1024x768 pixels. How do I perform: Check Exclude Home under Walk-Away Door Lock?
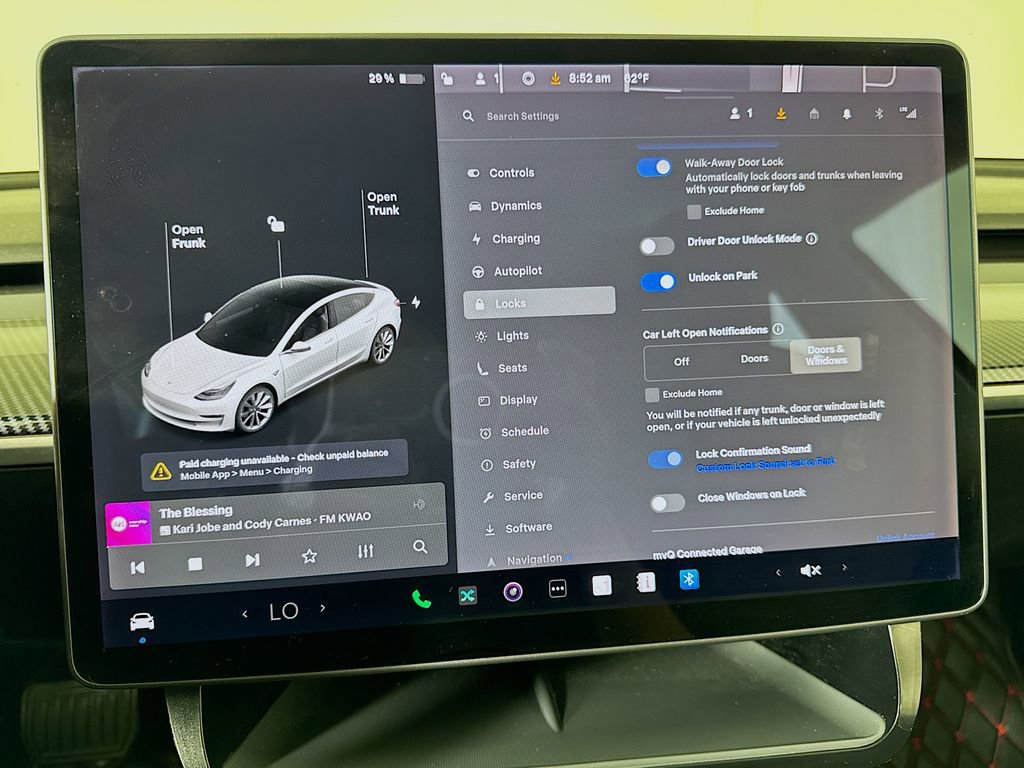click(x=694, y=212)
